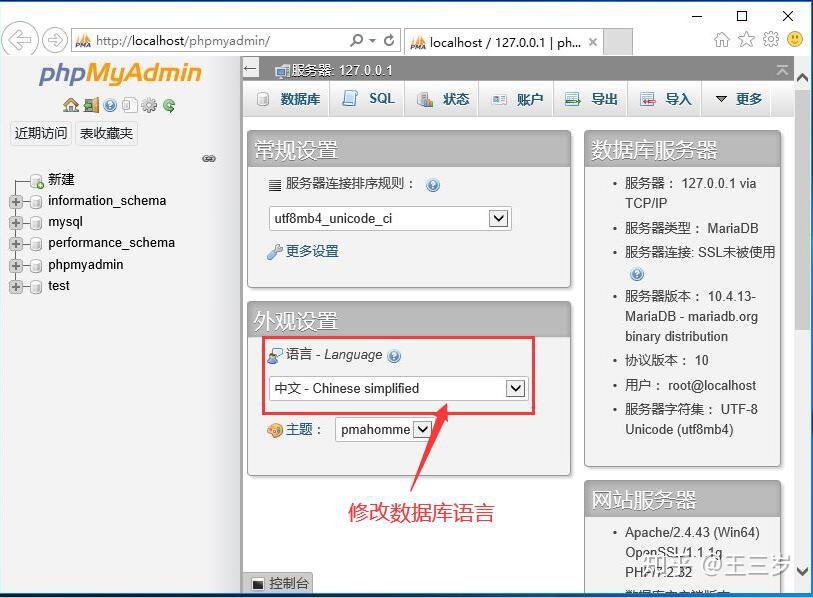Image resolution: width=813 pixels, height=598 pixels.
Task: Switch to the 账户 tab
Action: 517,99
